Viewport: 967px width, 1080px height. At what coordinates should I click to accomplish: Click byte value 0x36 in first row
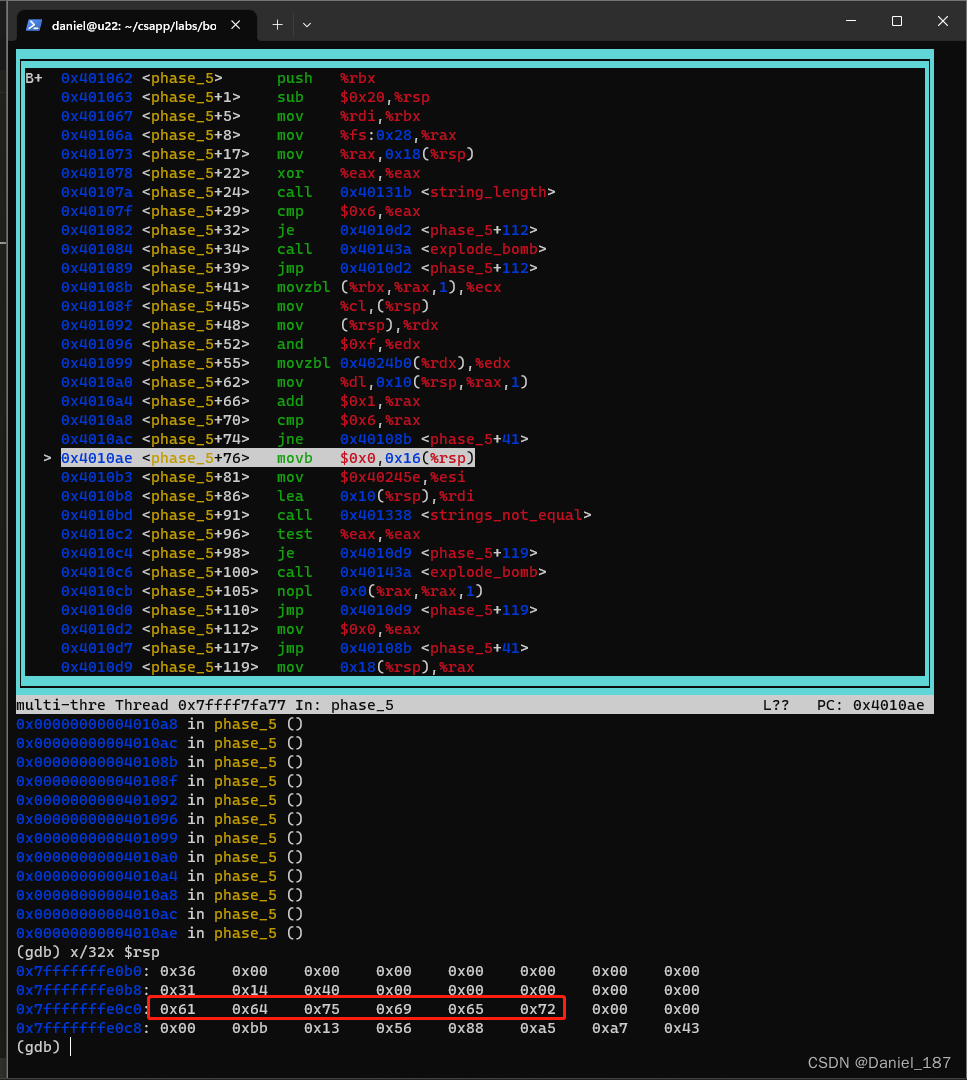click(178, 971)
